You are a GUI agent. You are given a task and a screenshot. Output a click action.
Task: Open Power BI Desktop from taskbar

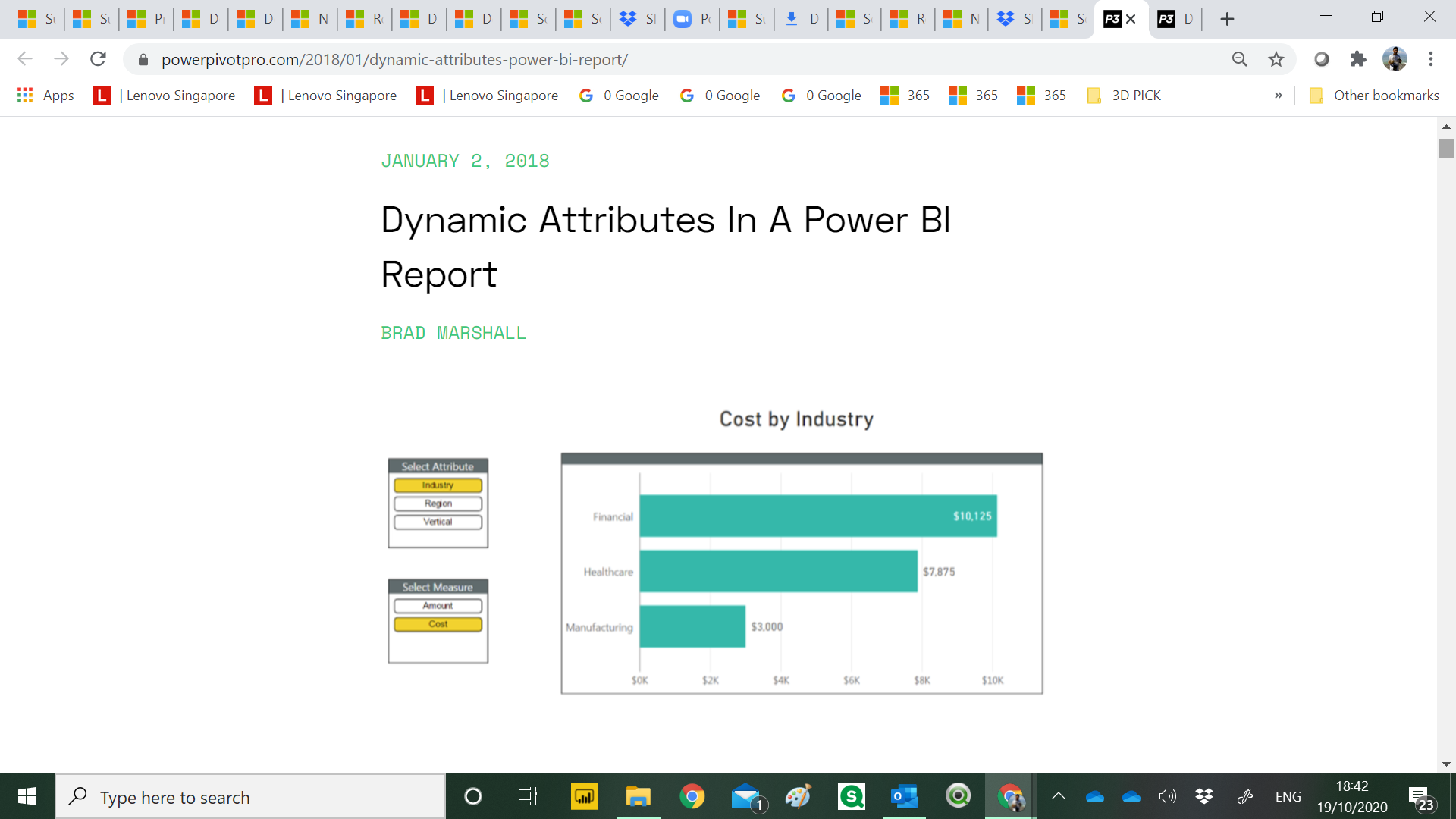click(x=584, y=796)
